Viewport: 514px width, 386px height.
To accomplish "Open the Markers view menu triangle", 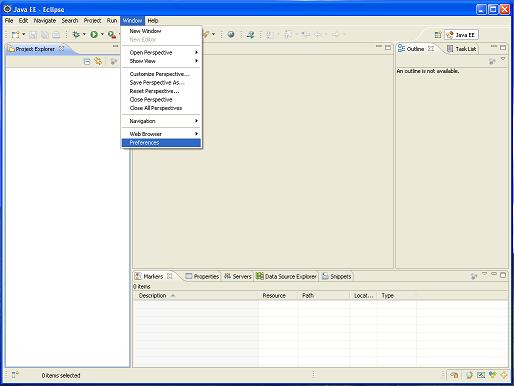I will pos(484,274).
